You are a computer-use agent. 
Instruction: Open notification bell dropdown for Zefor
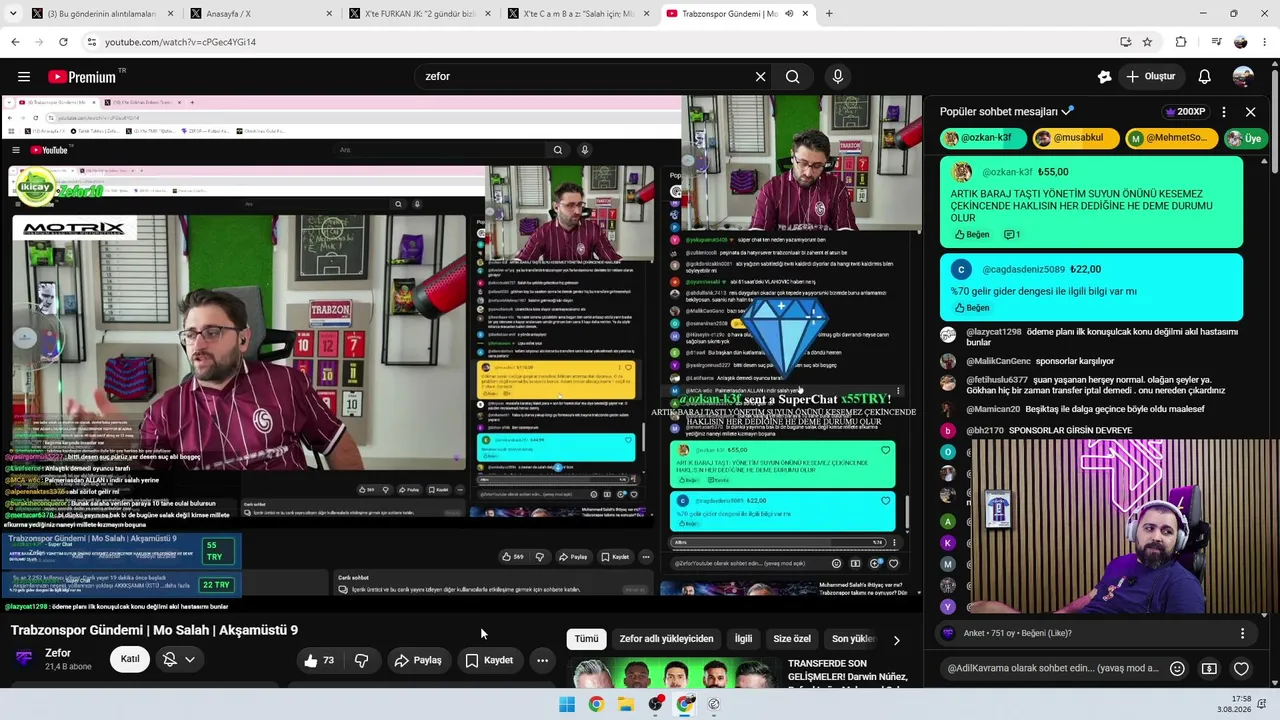[x=178, y=660]
